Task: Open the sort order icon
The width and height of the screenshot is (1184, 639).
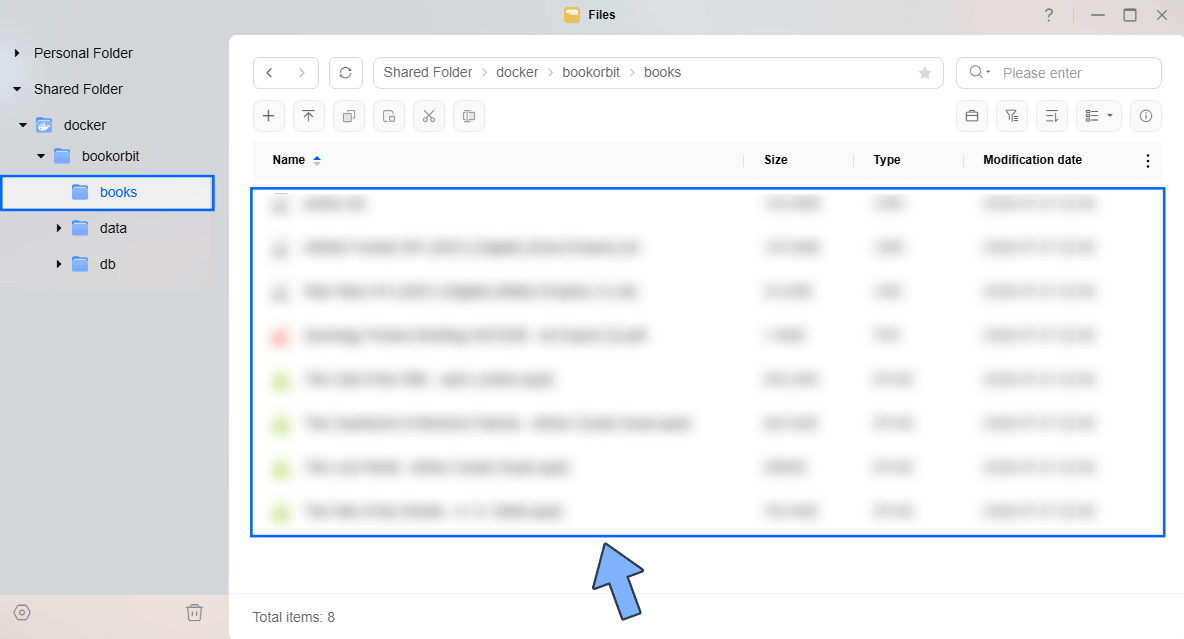Action: coord(1052,116)
